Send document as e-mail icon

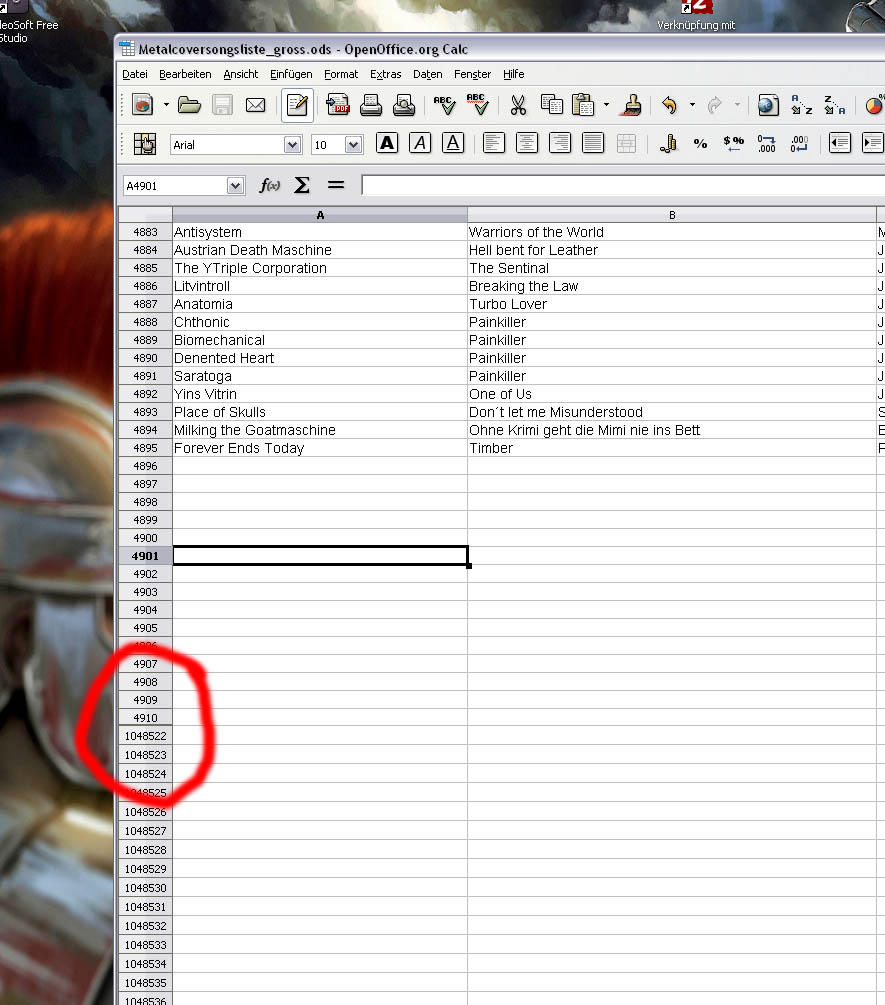[x=256, y=105]
